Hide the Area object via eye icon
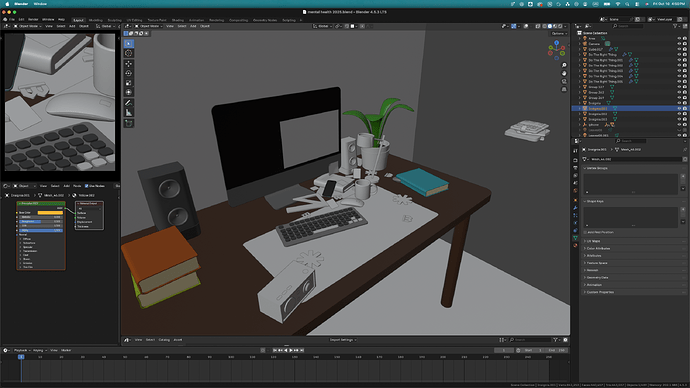 (x=679, y=38)
